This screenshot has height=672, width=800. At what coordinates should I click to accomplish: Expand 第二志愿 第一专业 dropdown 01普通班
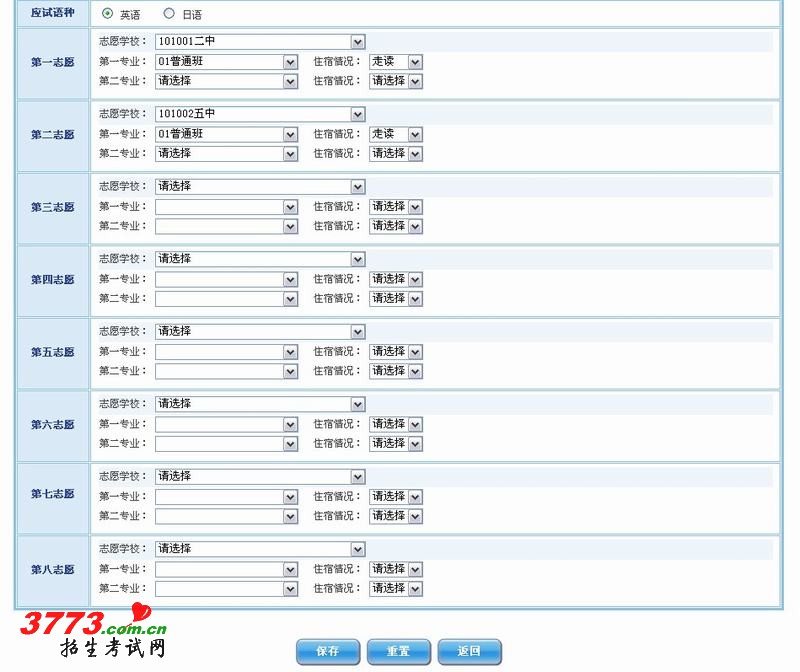pyautogui.click(x=226, y=134)
